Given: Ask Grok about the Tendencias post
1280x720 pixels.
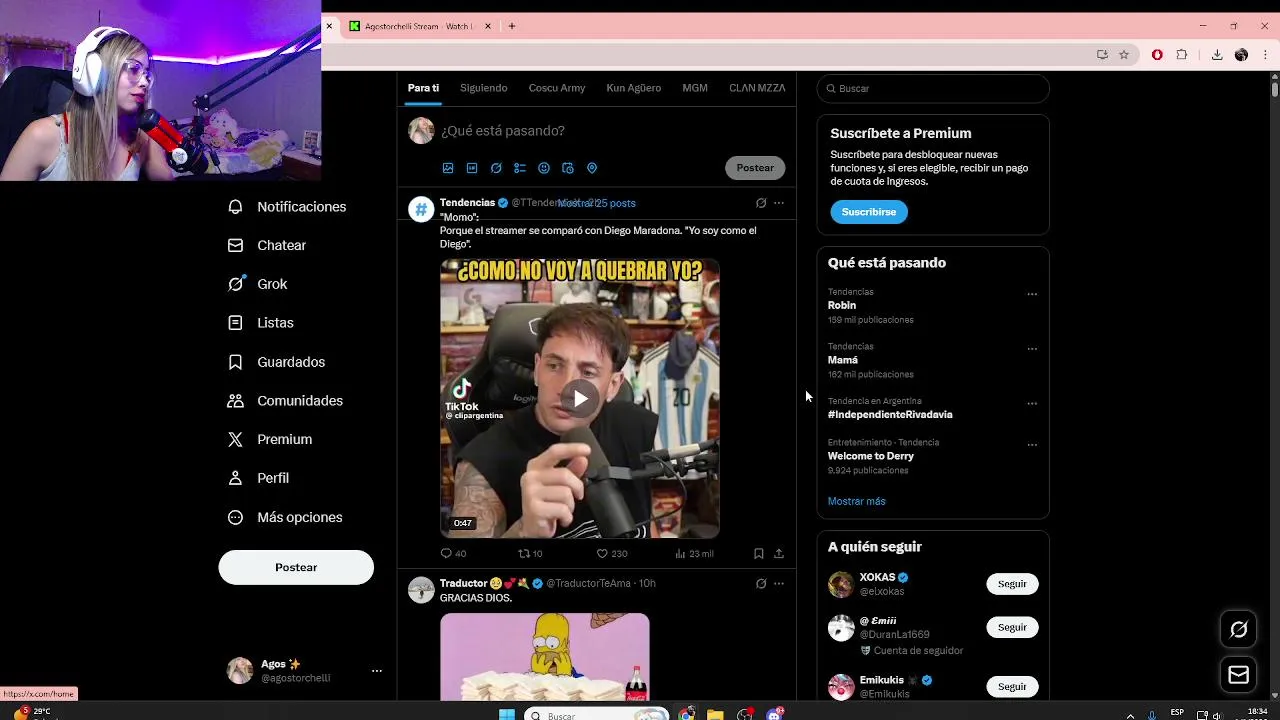Looking at the screenshot, I should pyautogui.click(x=761, y=203).
